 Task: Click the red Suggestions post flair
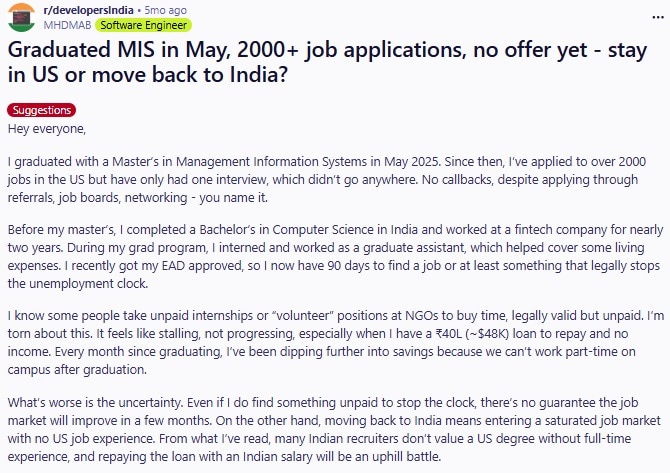click(x=41, y=111)
